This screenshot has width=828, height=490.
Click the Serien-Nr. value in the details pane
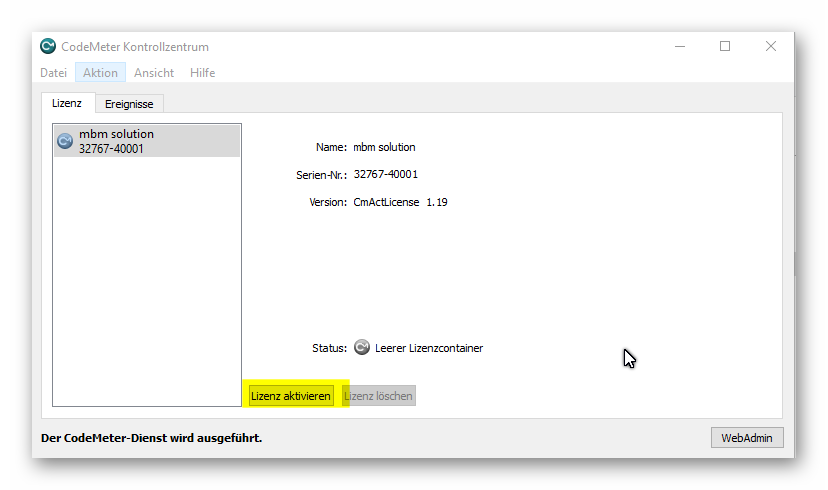pyautogui.click(x=385, y=174)
